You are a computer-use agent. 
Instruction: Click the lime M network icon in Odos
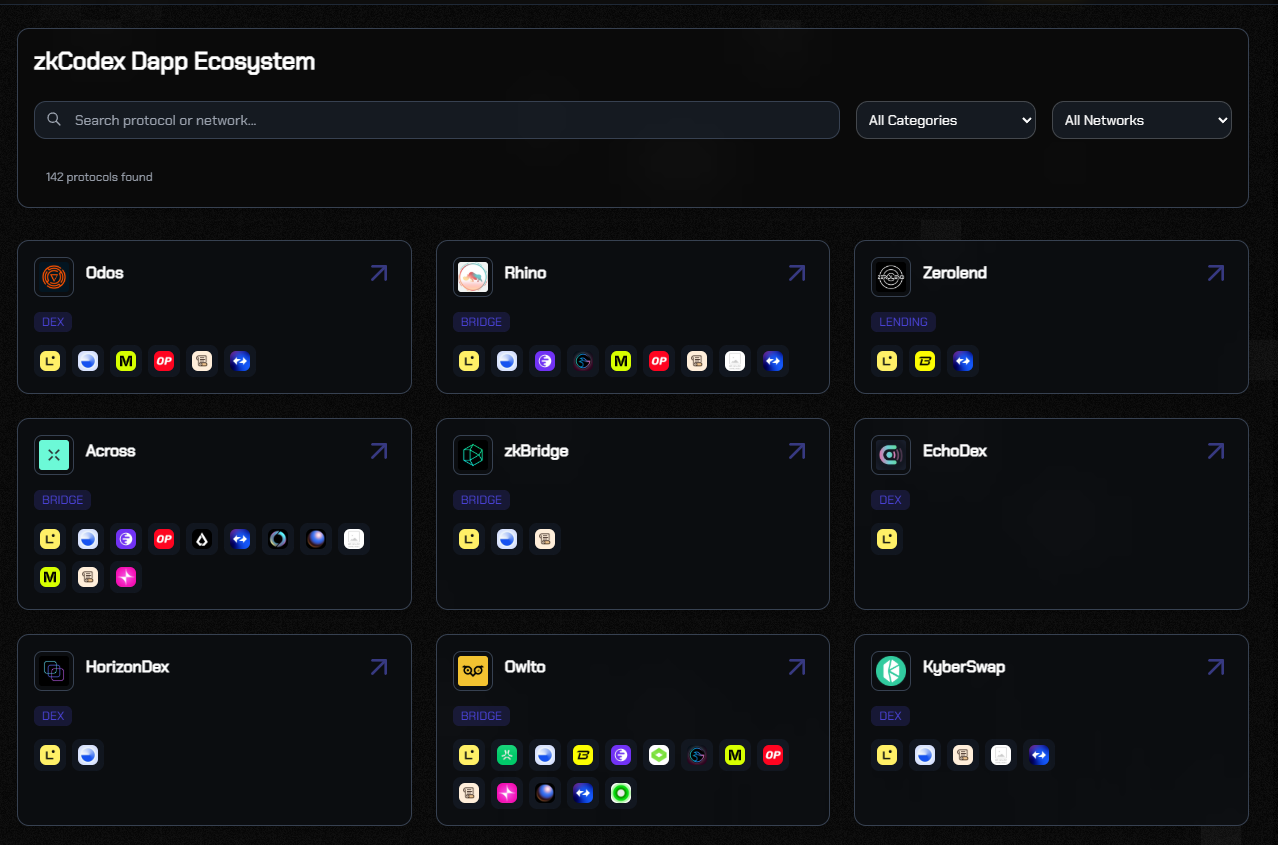pos(126,361)
